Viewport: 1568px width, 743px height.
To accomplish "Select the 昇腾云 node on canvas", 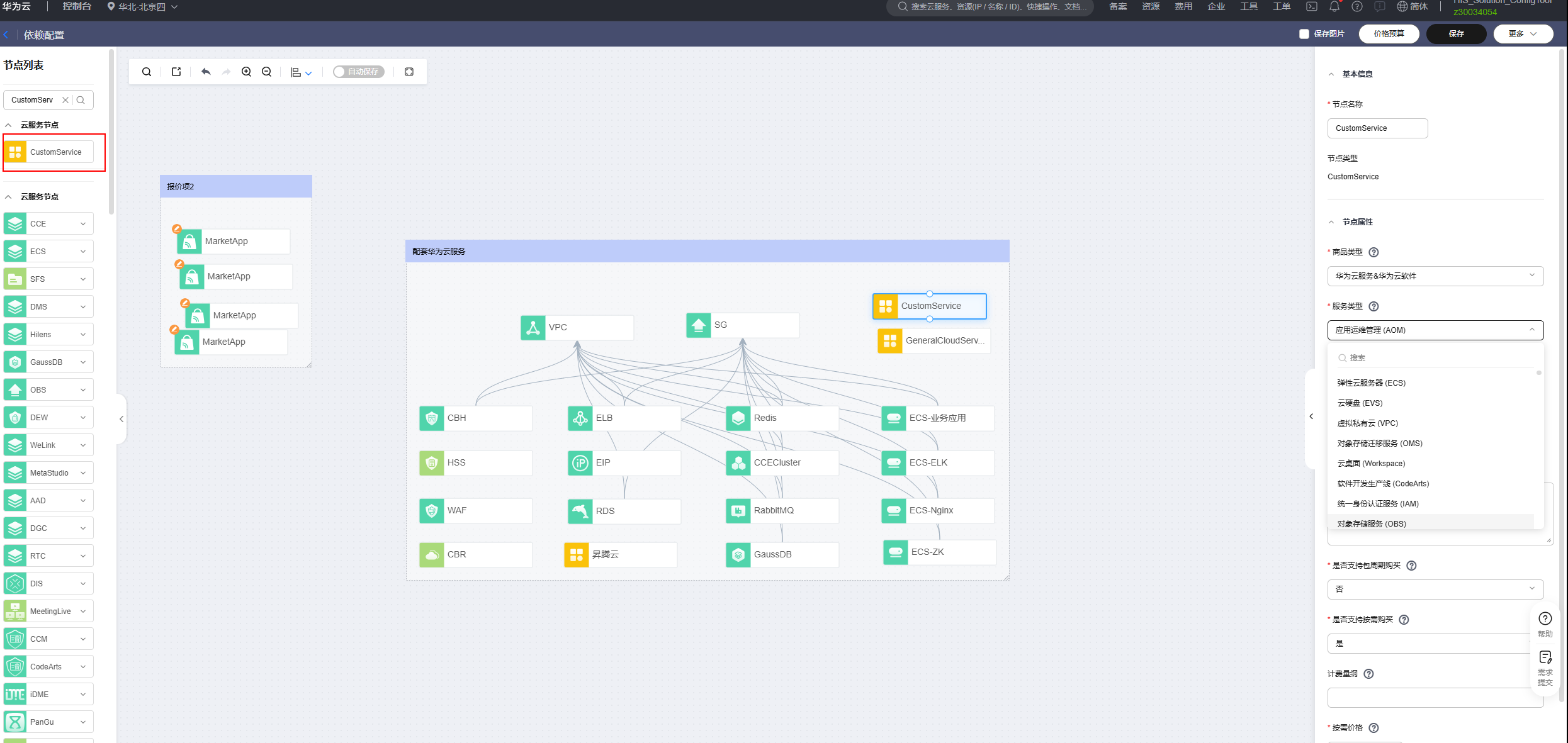I will pyautogui.click(x=620, y=555).
